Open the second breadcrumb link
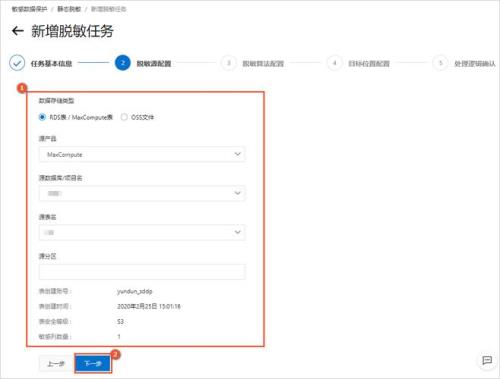Screen dimensions: 500x379 coord(69,9)
